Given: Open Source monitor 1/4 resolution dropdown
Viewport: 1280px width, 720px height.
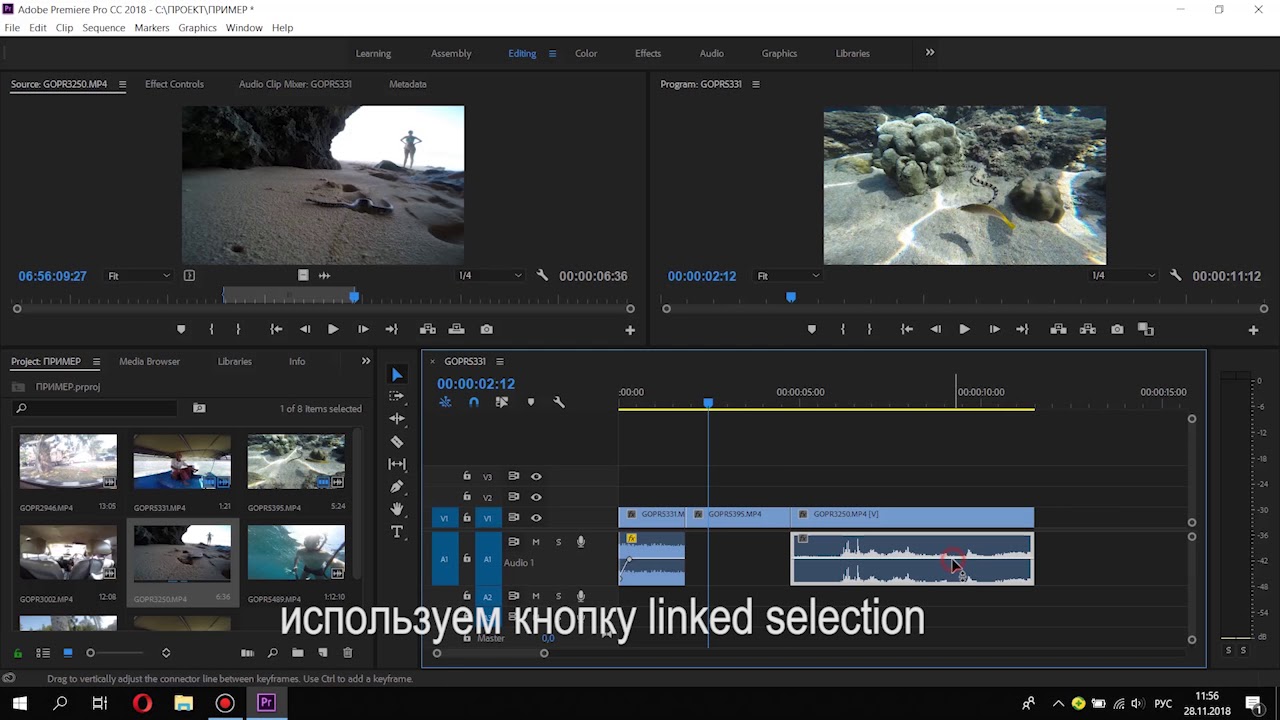Looking at the screenshot, I should [490, 276].
